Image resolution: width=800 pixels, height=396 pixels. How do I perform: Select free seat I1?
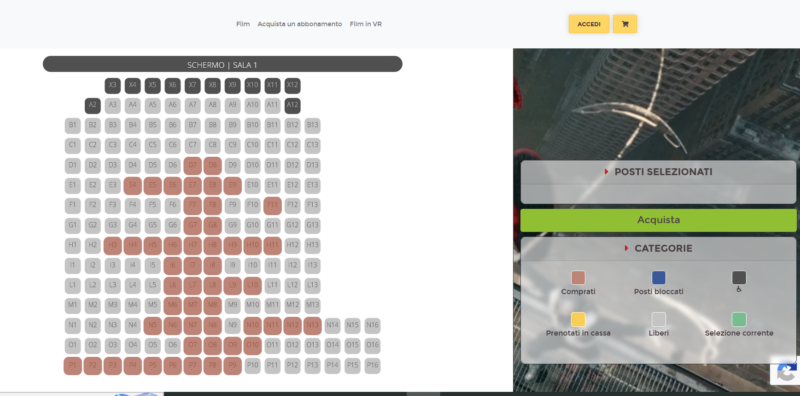tap(72, 265)
